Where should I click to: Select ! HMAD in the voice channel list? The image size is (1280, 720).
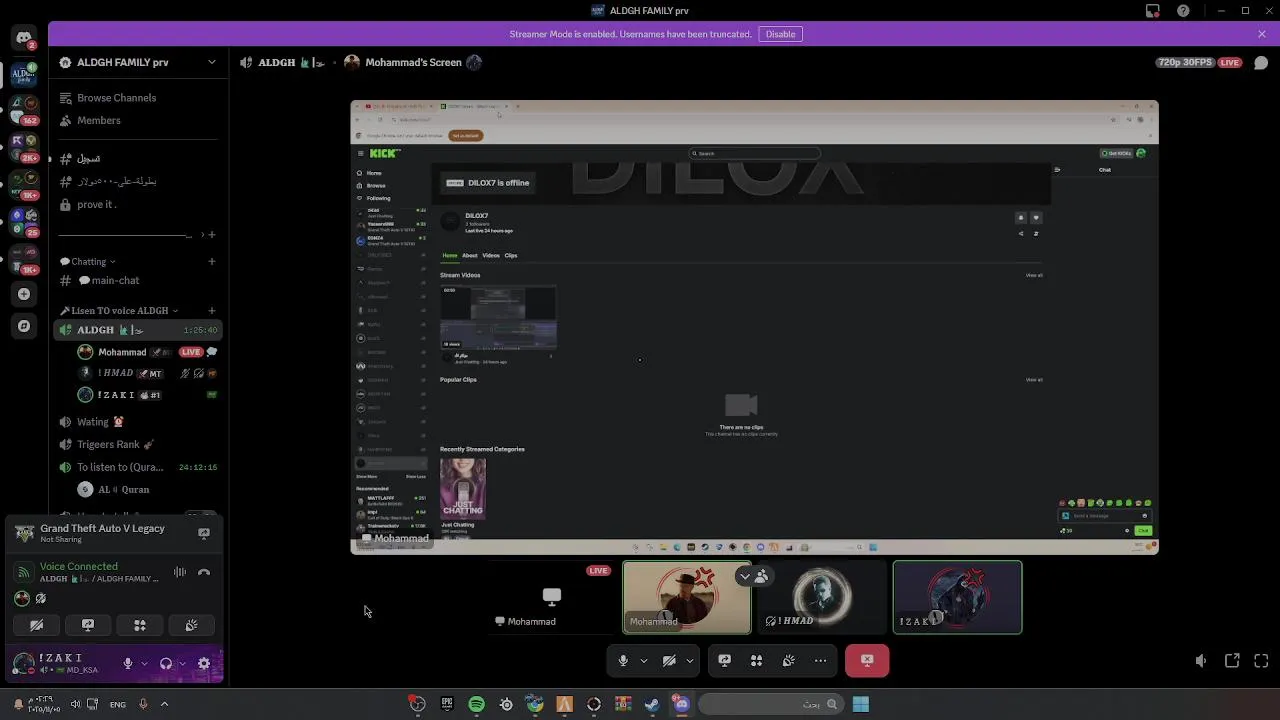(x=148, y=373)
